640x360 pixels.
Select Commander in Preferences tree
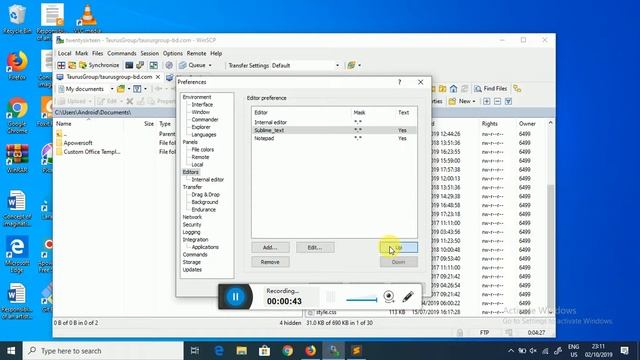205,119
